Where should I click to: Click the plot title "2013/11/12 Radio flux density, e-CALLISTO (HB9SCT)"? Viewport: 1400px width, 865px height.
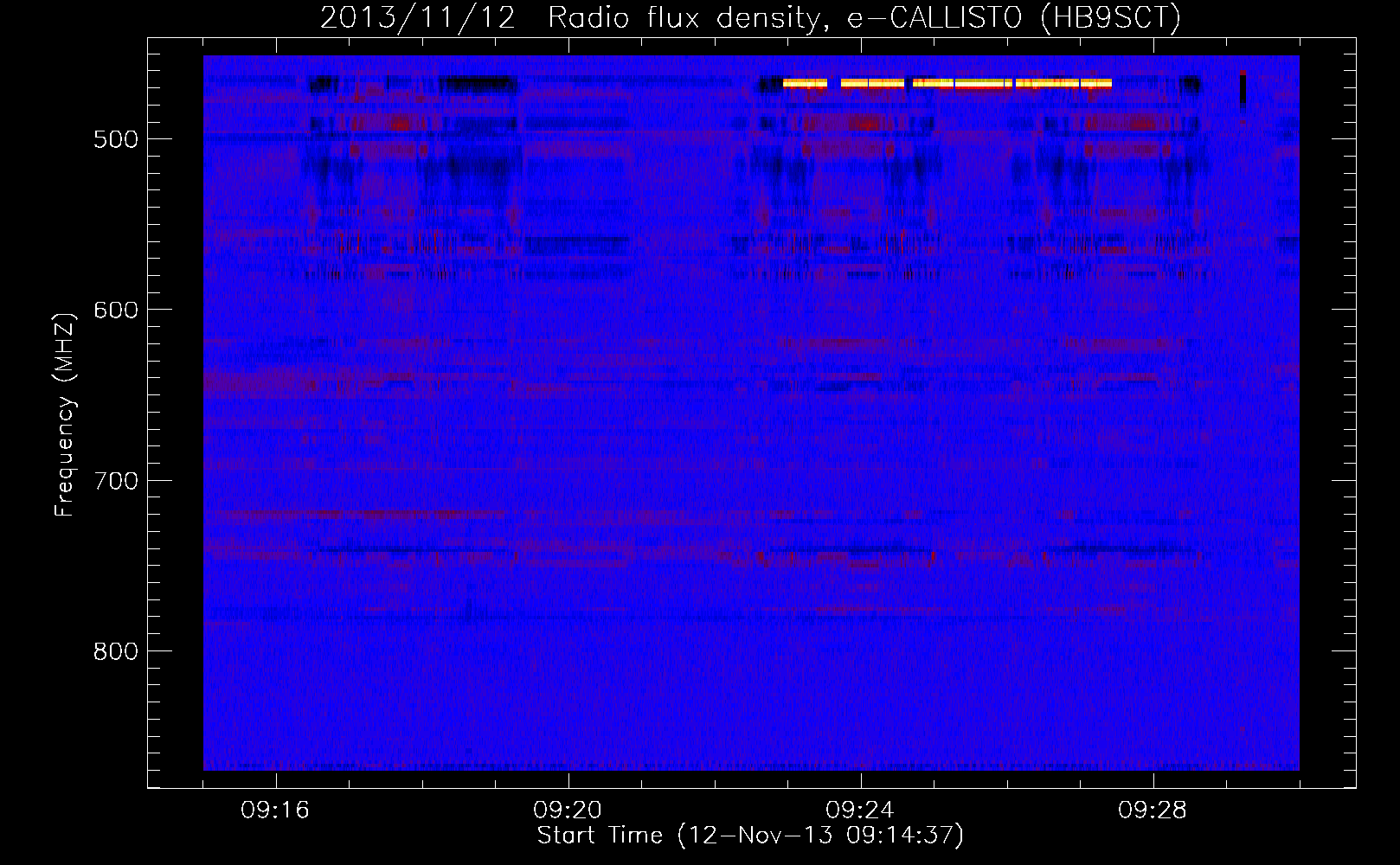pyautogui.click(x=750, y=17)
